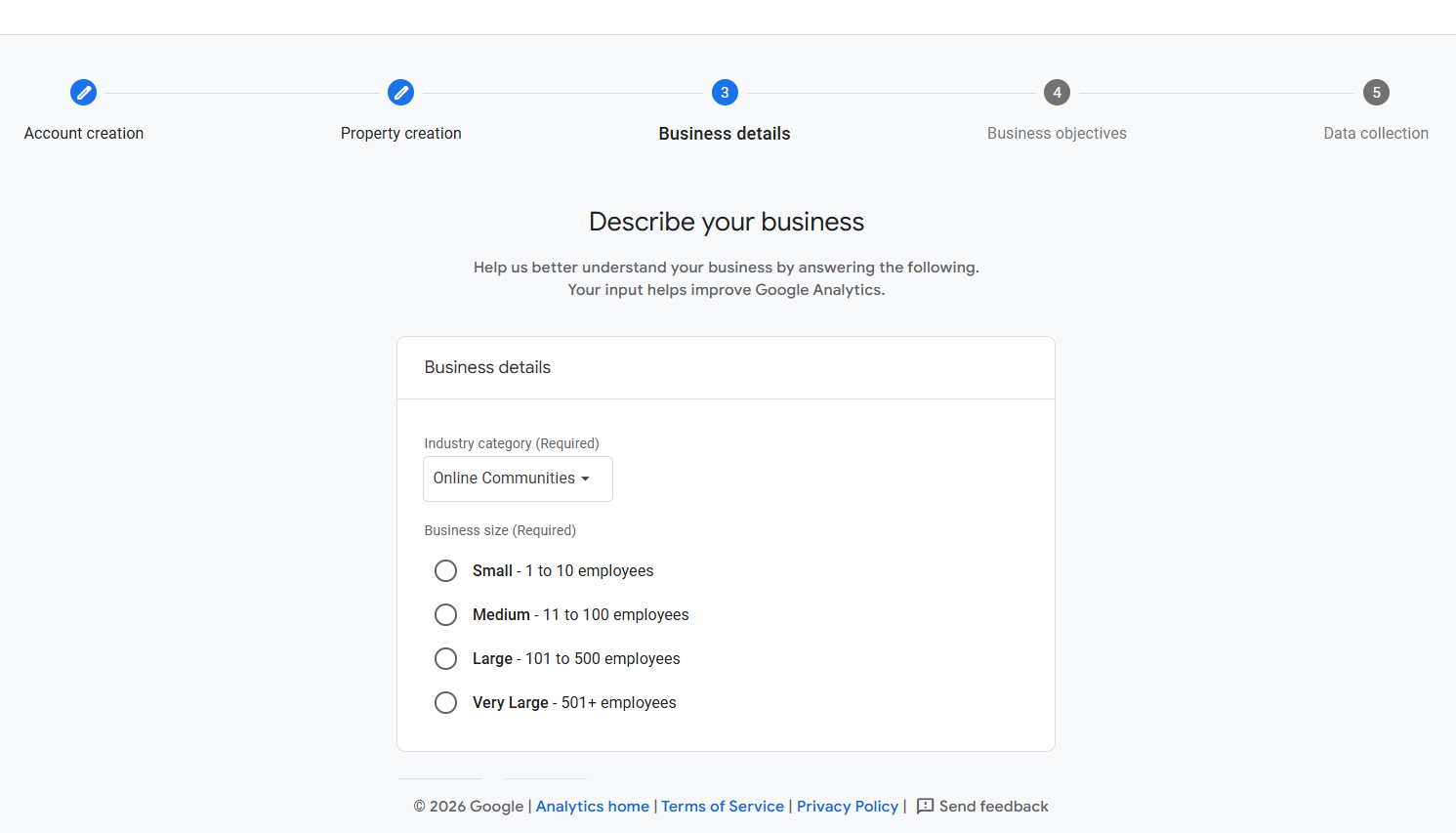Select the Small business size option

click(446, 570)
